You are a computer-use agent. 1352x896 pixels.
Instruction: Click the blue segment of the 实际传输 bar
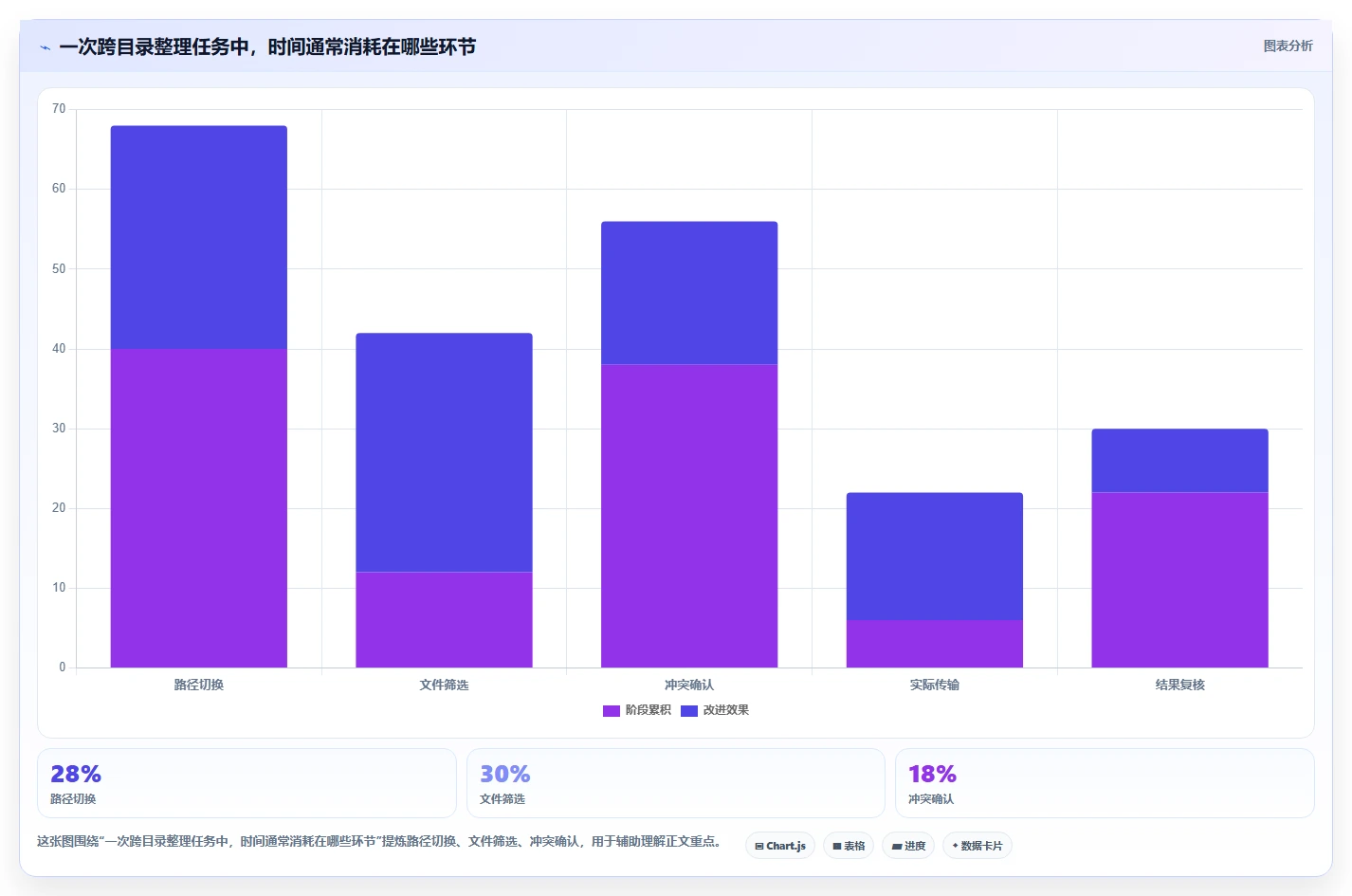tap(935, 557)
